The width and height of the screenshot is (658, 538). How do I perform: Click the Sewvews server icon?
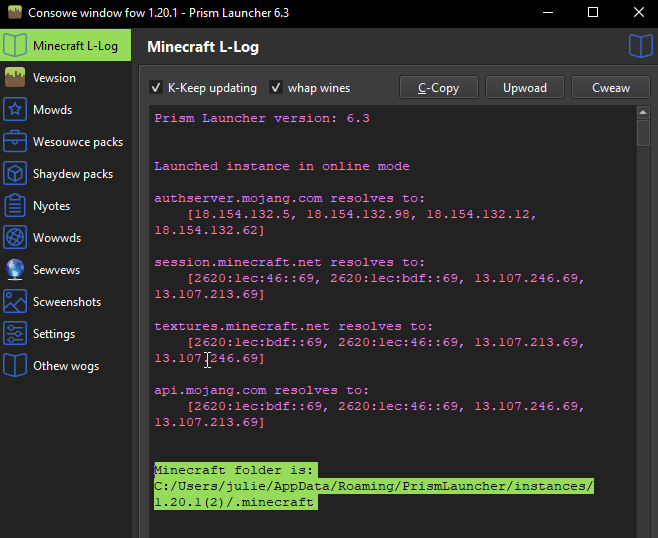pos(15,270)
